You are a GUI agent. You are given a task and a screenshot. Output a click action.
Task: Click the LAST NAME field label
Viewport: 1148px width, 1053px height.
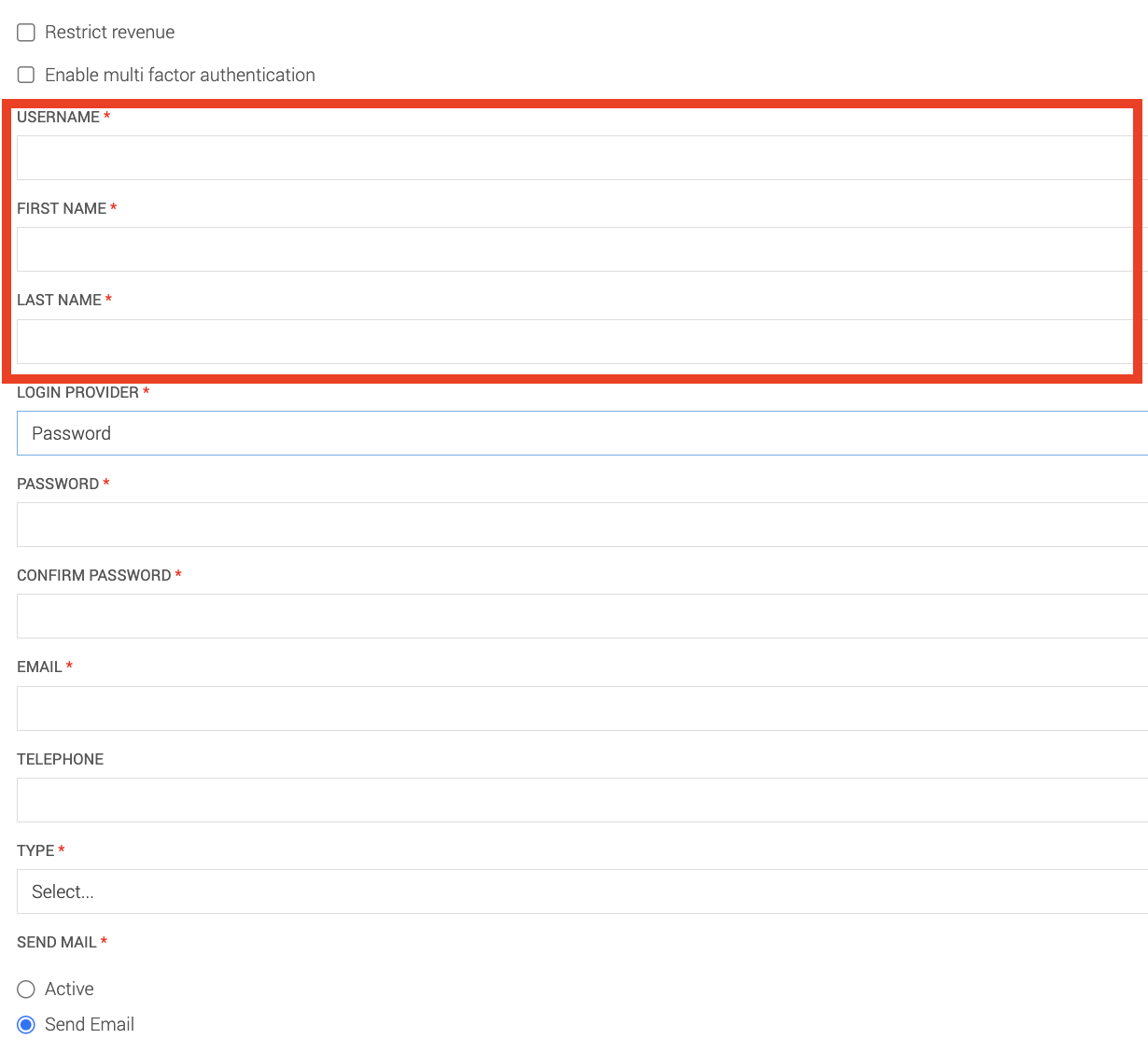coord(59,300)
